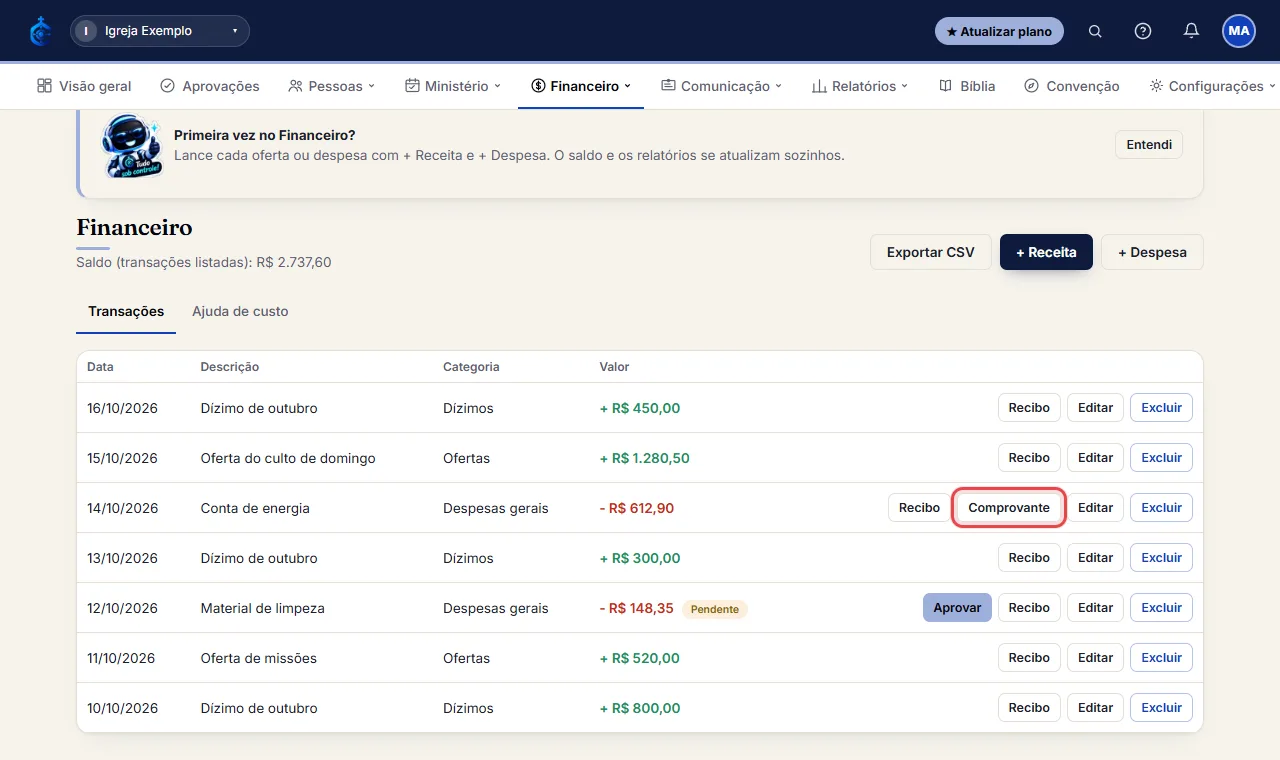
Task: Expand the Pessoas menu
Action: 331,86
